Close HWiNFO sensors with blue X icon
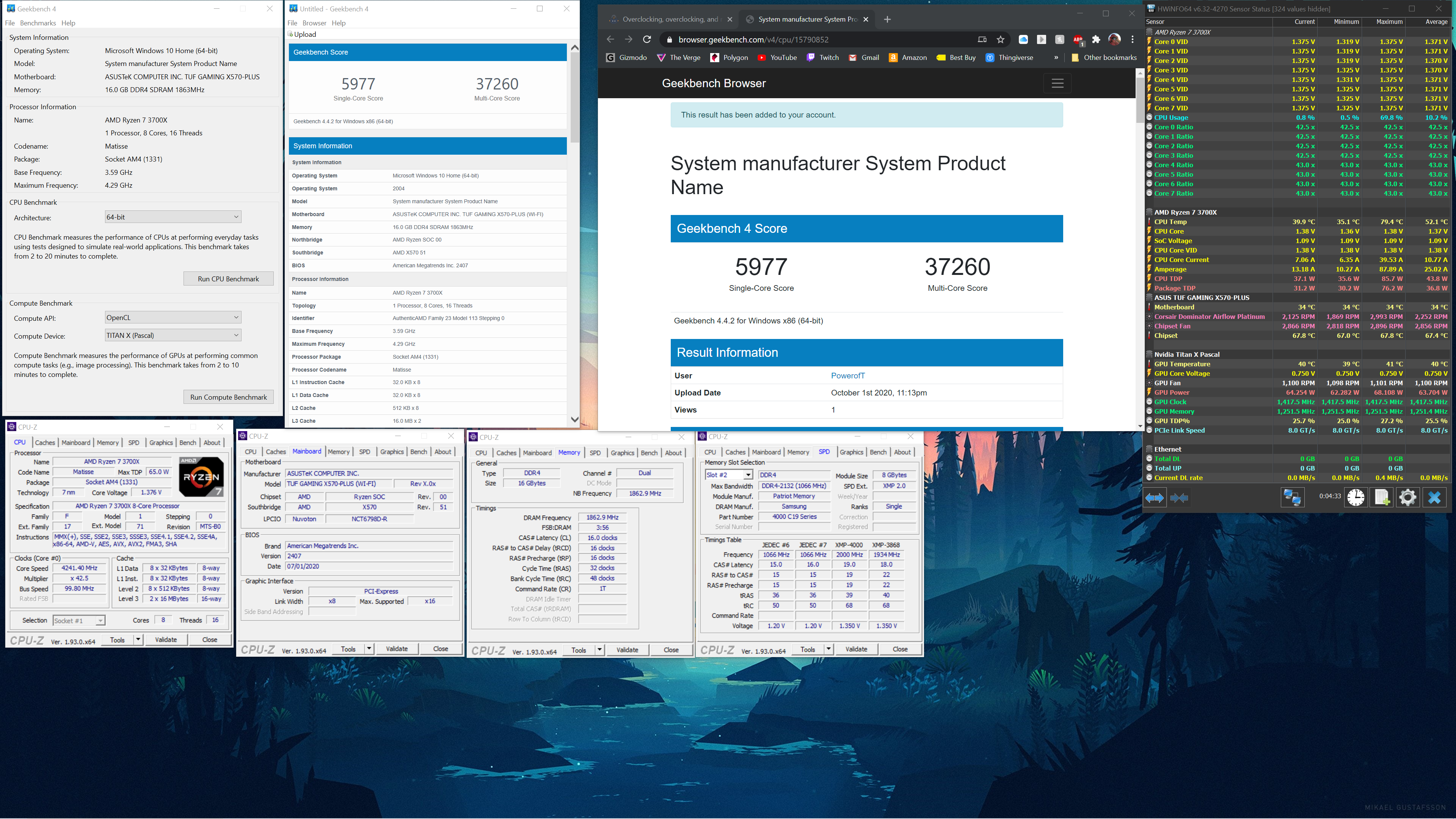The image size is (1456, 819). pos(1434,497)
